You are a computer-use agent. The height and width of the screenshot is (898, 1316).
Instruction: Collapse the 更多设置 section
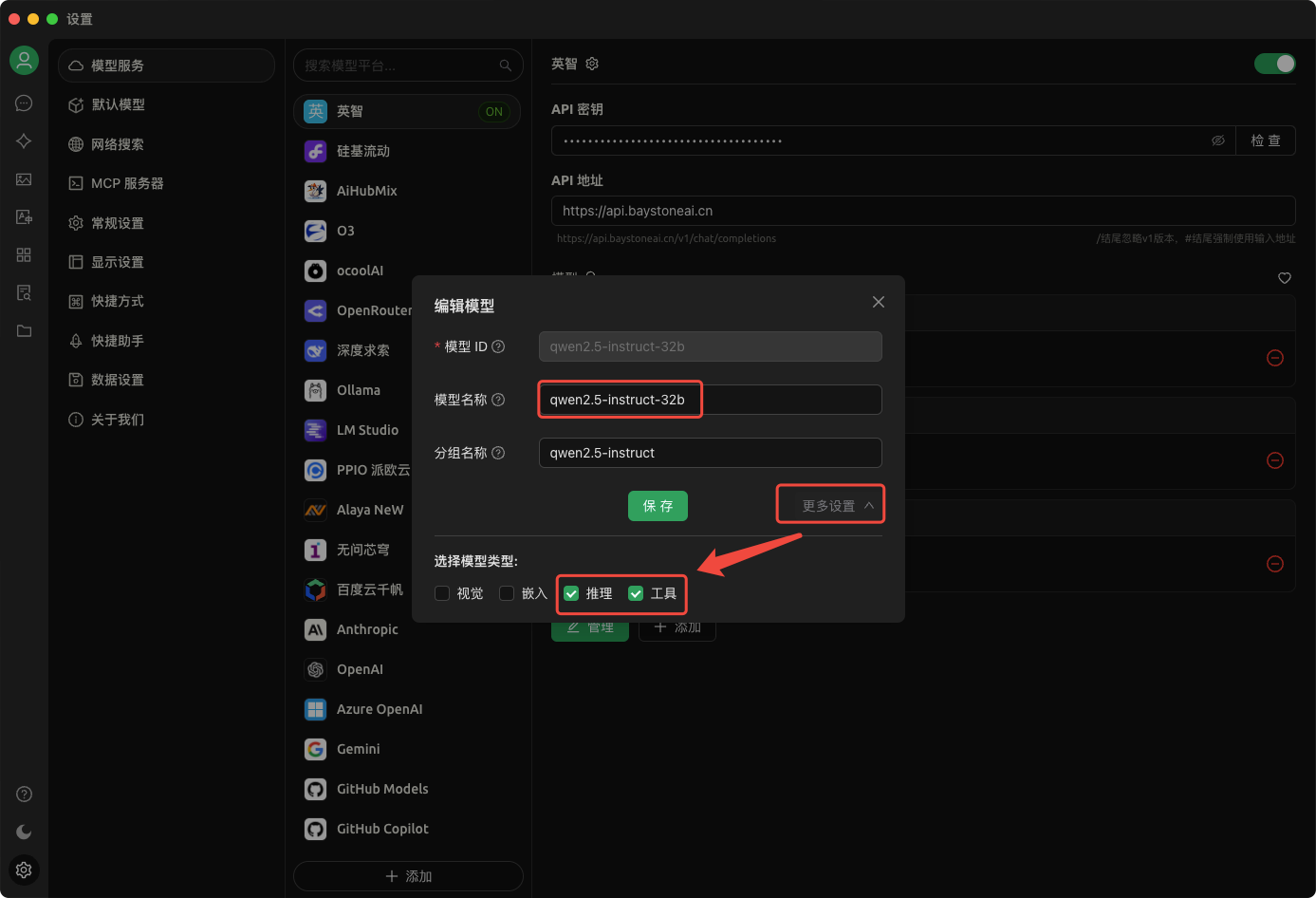click(x=838, y=506)
